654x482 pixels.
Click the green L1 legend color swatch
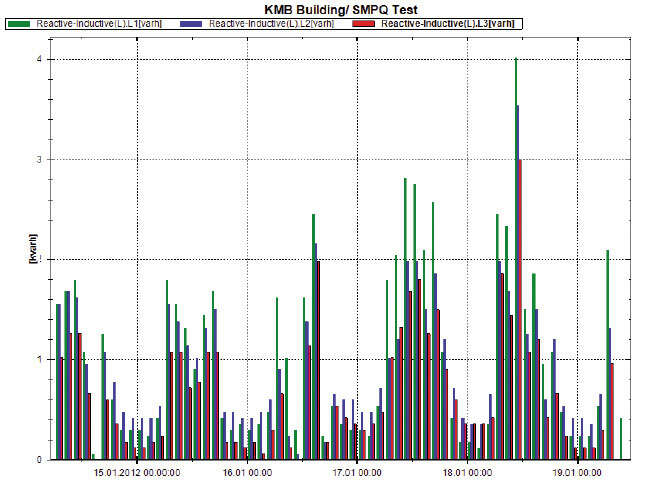pyautogui.click(x=19, y=24)
